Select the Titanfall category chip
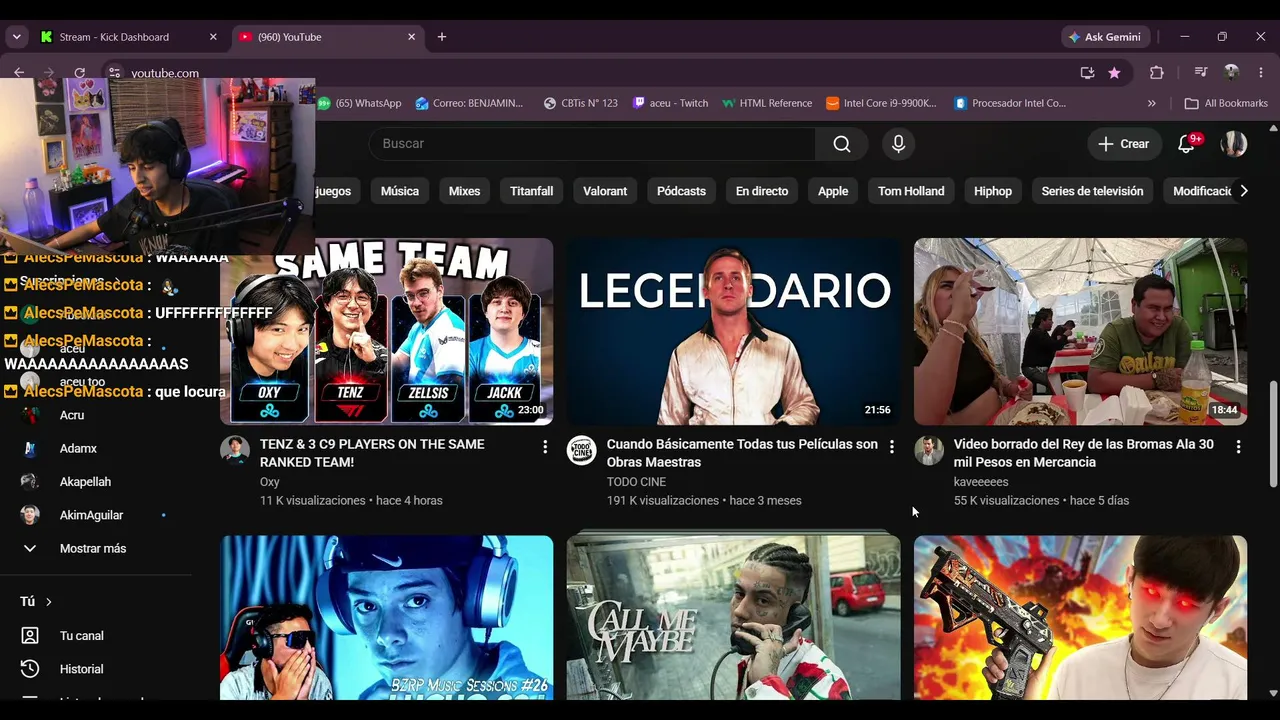The height and width of the screenshot is (720, 1280). pyautogui.click(x=531, y=191)
